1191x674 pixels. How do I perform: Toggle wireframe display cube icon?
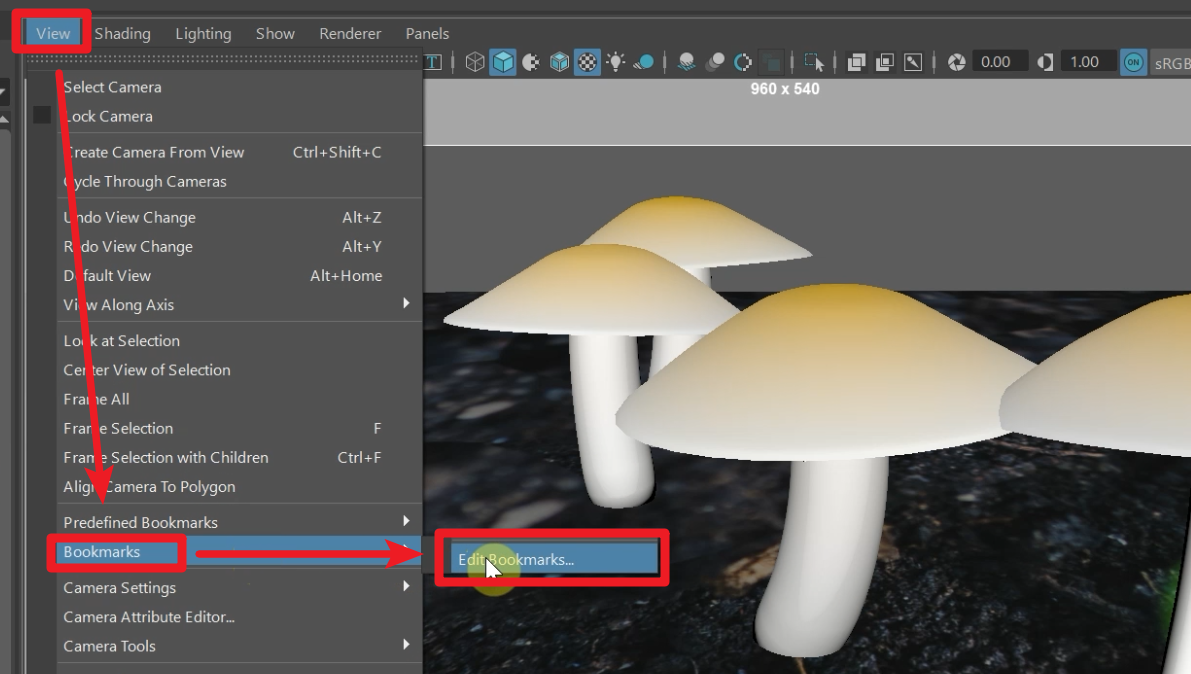click(475, 62)
